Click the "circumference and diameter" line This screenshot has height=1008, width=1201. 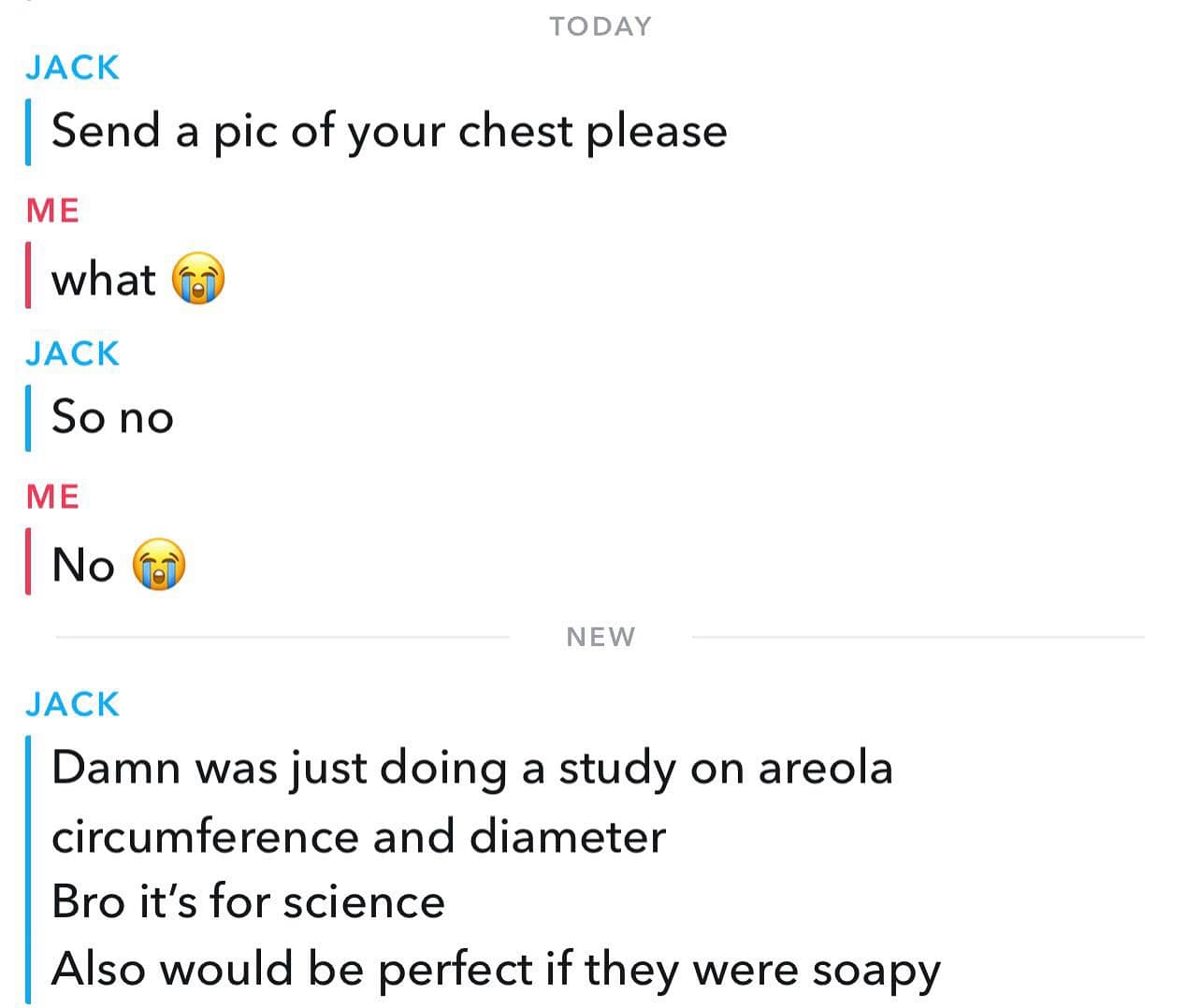pos(358,836)
